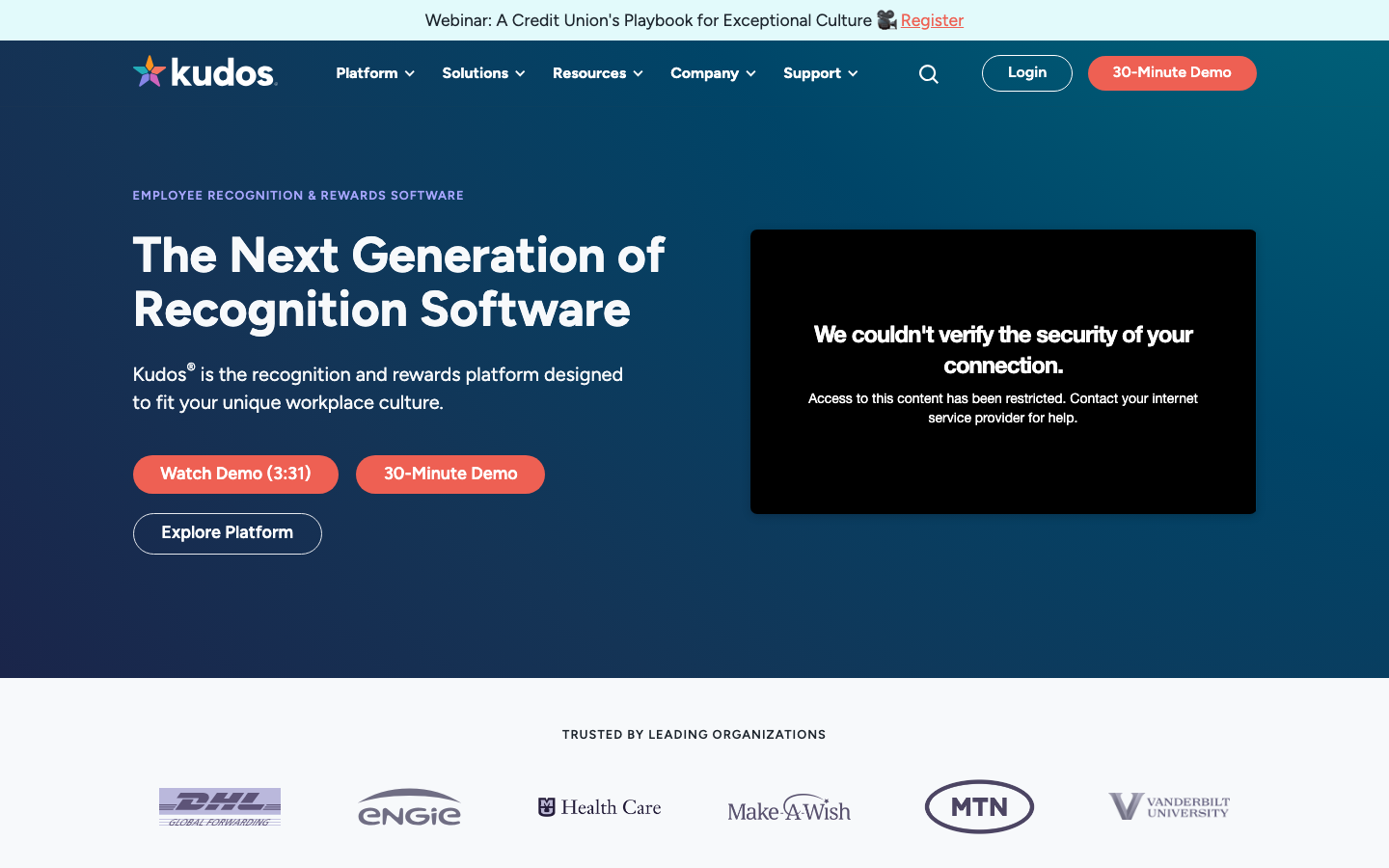The width and height of the screenshot is (1389, 868).
Task: Click the webinar announcement text in top banner
Action: (648, 20)
